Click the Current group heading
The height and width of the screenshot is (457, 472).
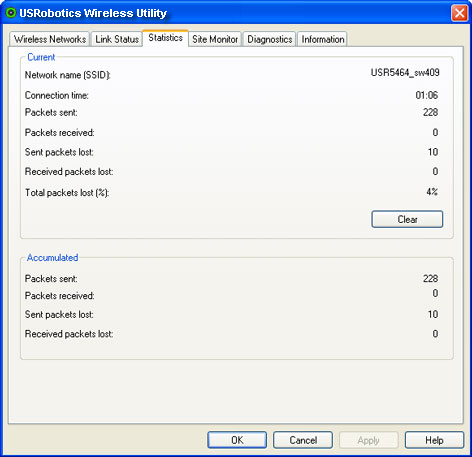point(41,57)
